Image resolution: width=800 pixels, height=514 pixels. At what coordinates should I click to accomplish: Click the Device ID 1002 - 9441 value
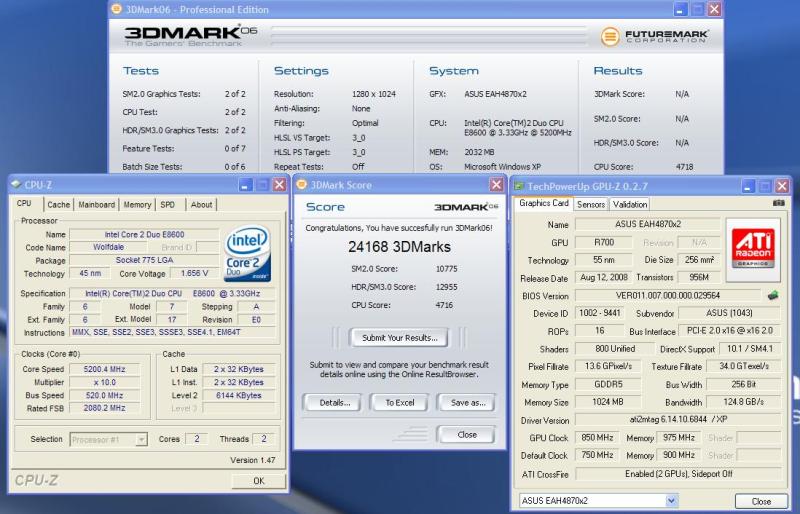[x=599, y=313]
